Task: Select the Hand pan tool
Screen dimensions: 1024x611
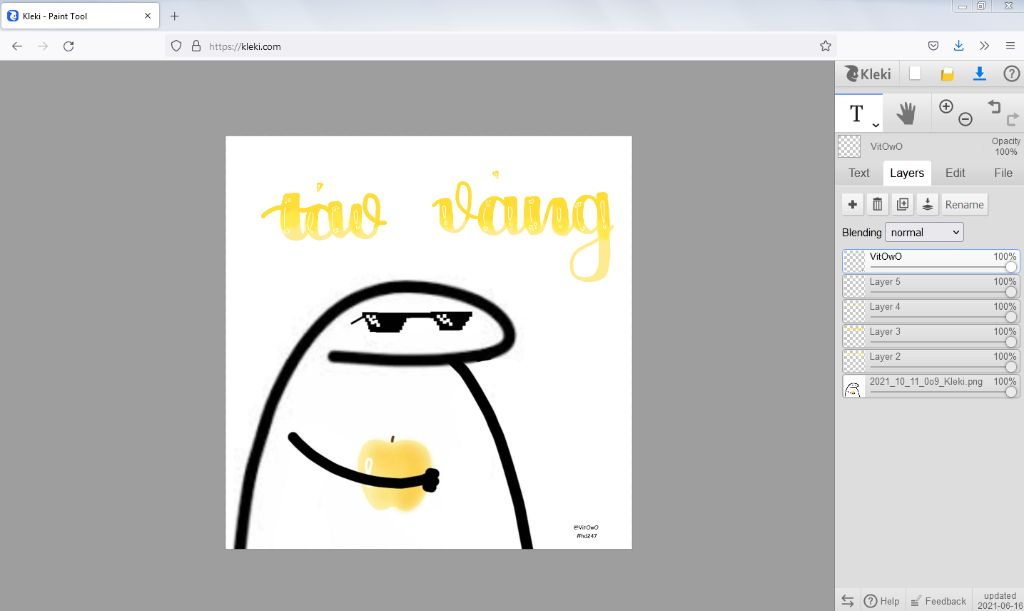Action: point(905,113)
